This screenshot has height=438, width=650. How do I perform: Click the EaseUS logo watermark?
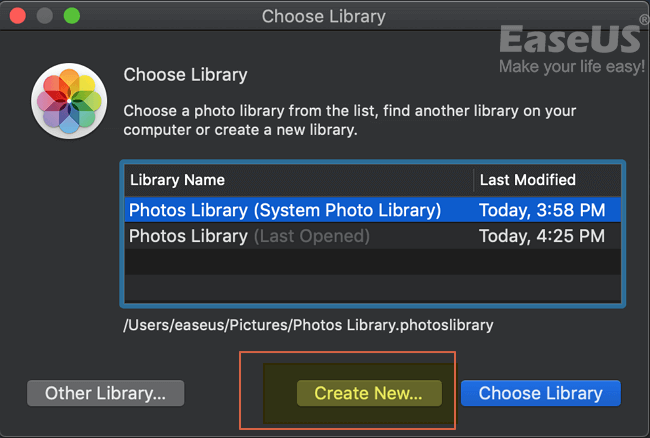[x=570, y=39]
